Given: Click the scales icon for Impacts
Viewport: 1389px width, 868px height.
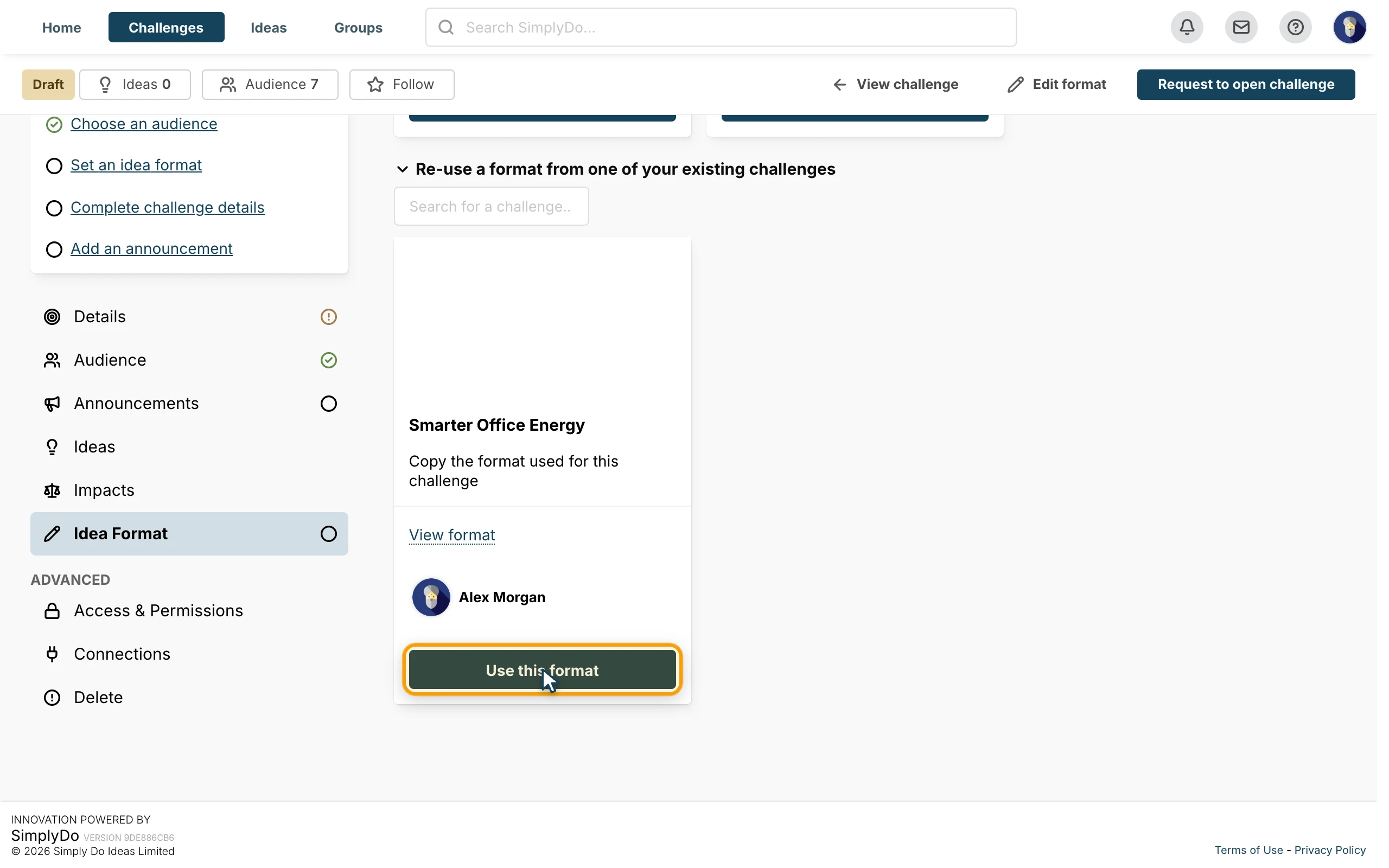Looking at the screenshot, I should coord(52,490).
